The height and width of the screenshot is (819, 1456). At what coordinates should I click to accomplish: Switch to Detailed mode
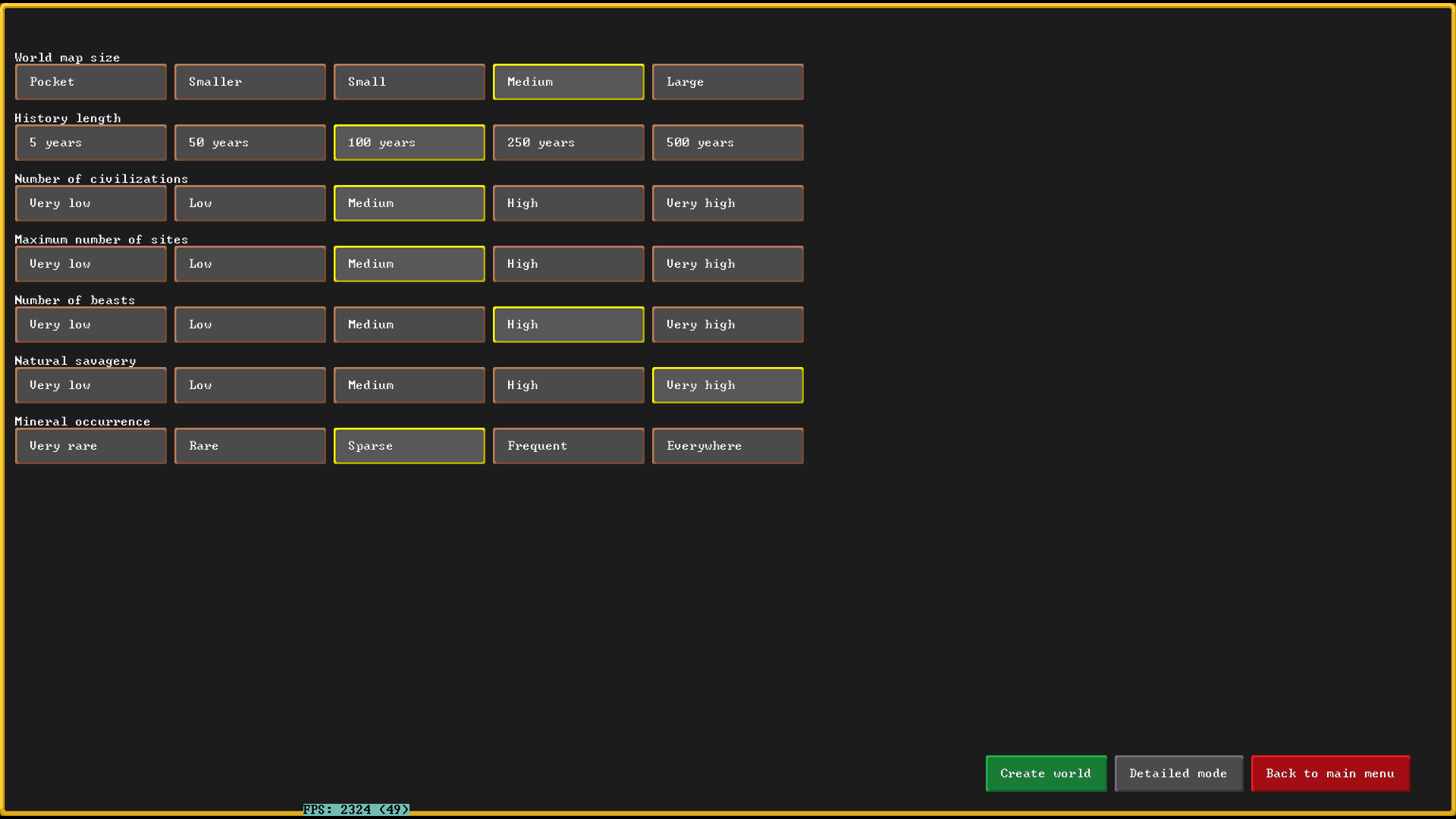point(1178,773)
